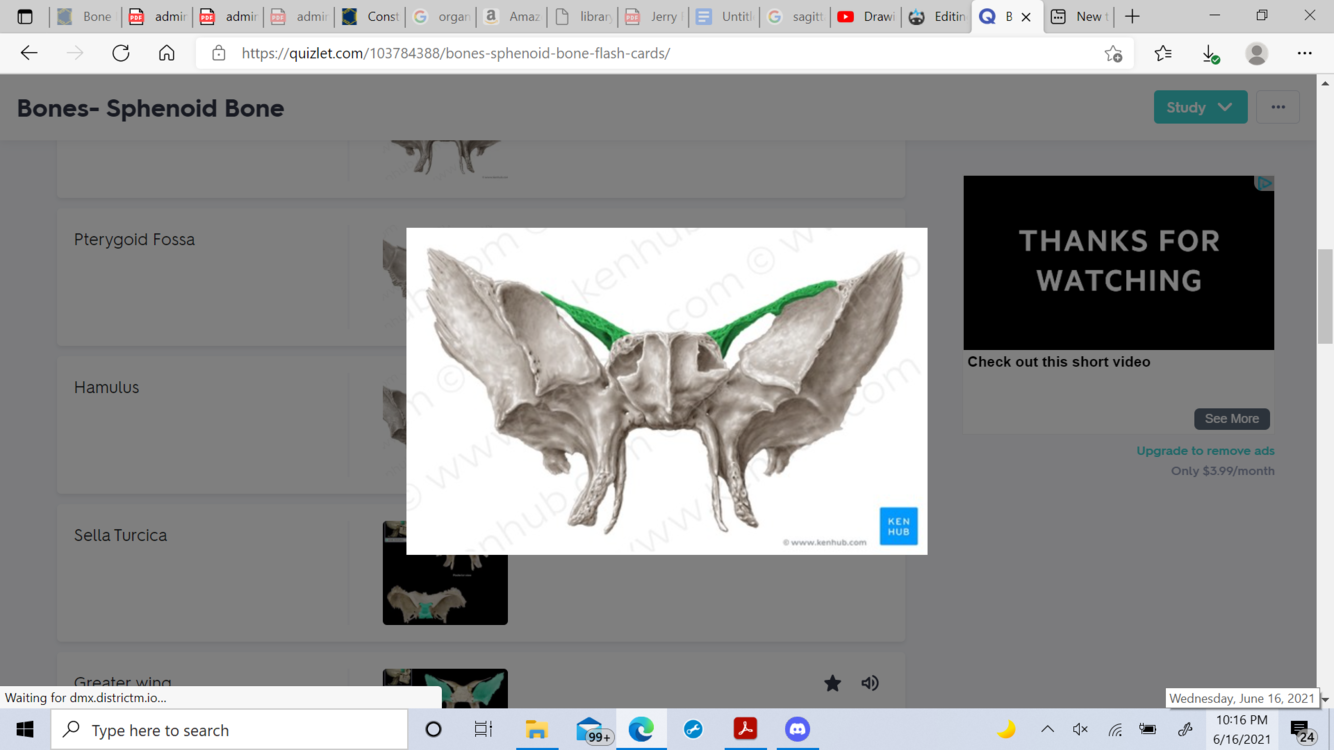The height and width of the screenshot is (750, 1334).
Task: Open the favorites list
Action: [1163, 53]
